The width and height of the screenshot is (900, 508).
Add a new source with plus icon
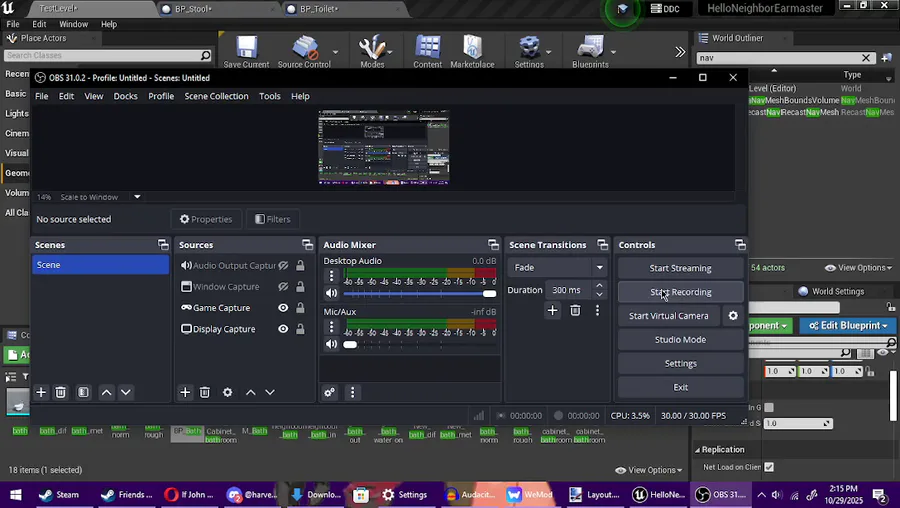click(x=185, y=392)
